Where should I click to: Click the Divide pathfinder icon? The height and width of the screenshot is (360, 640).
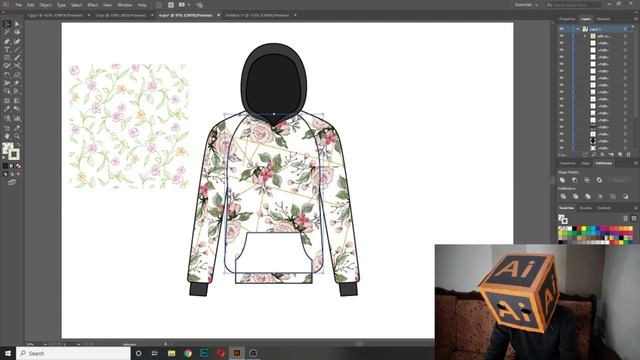pyautogui.click(x=563, y=196)
